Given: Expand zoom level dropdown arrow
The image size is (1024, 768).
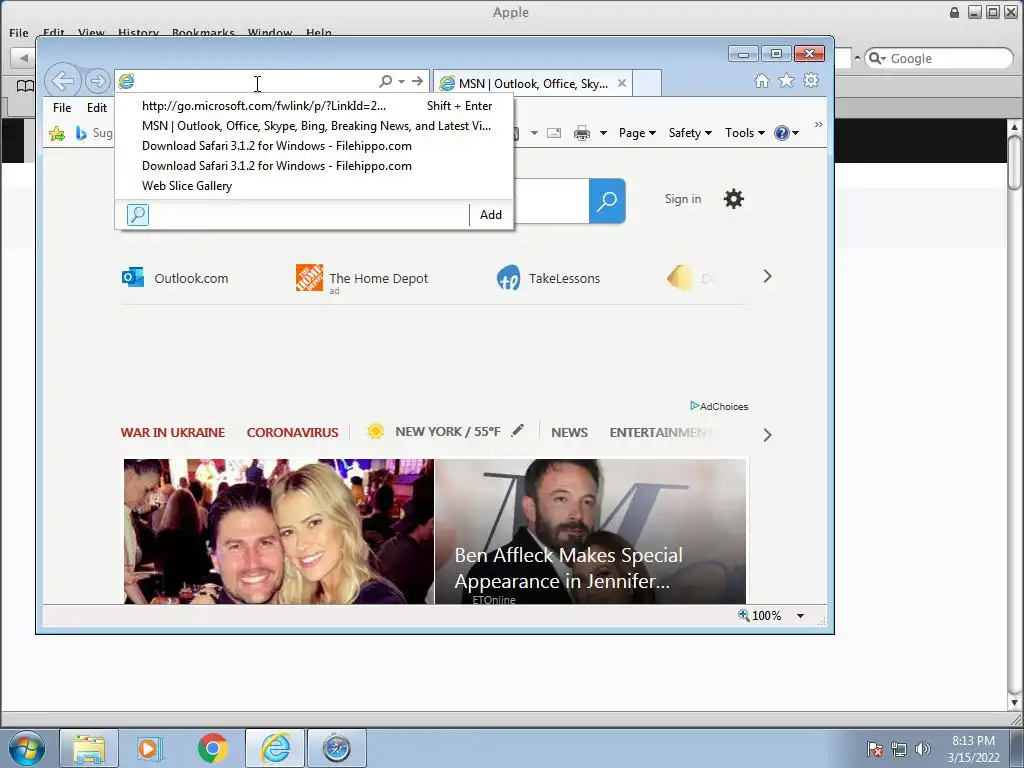Looking at the screenshot, I should pyautogui.click(x=800, y=616).
